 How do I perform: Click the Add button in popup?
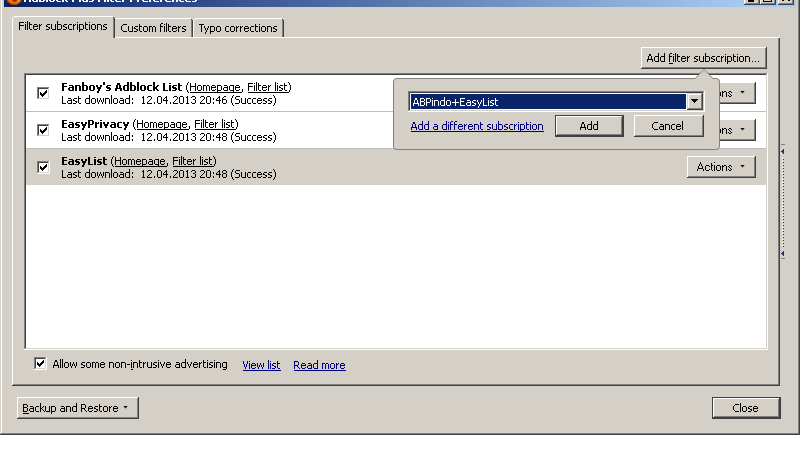pyautogui.click(x=589, y=126)
